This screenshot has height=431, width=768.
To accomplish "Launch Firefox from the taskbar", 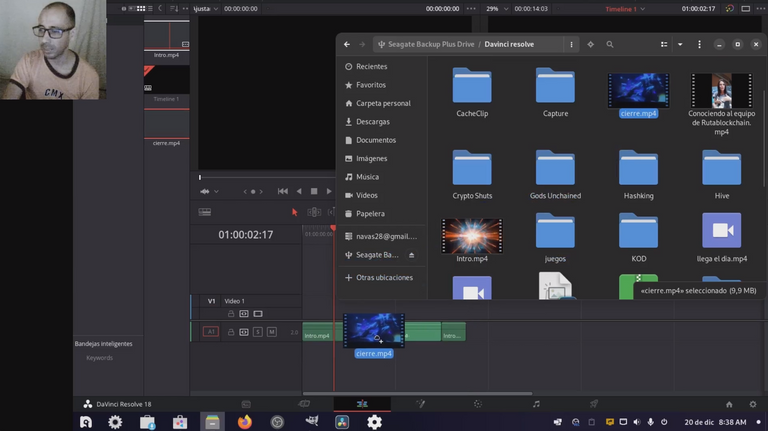I will 244,422.
